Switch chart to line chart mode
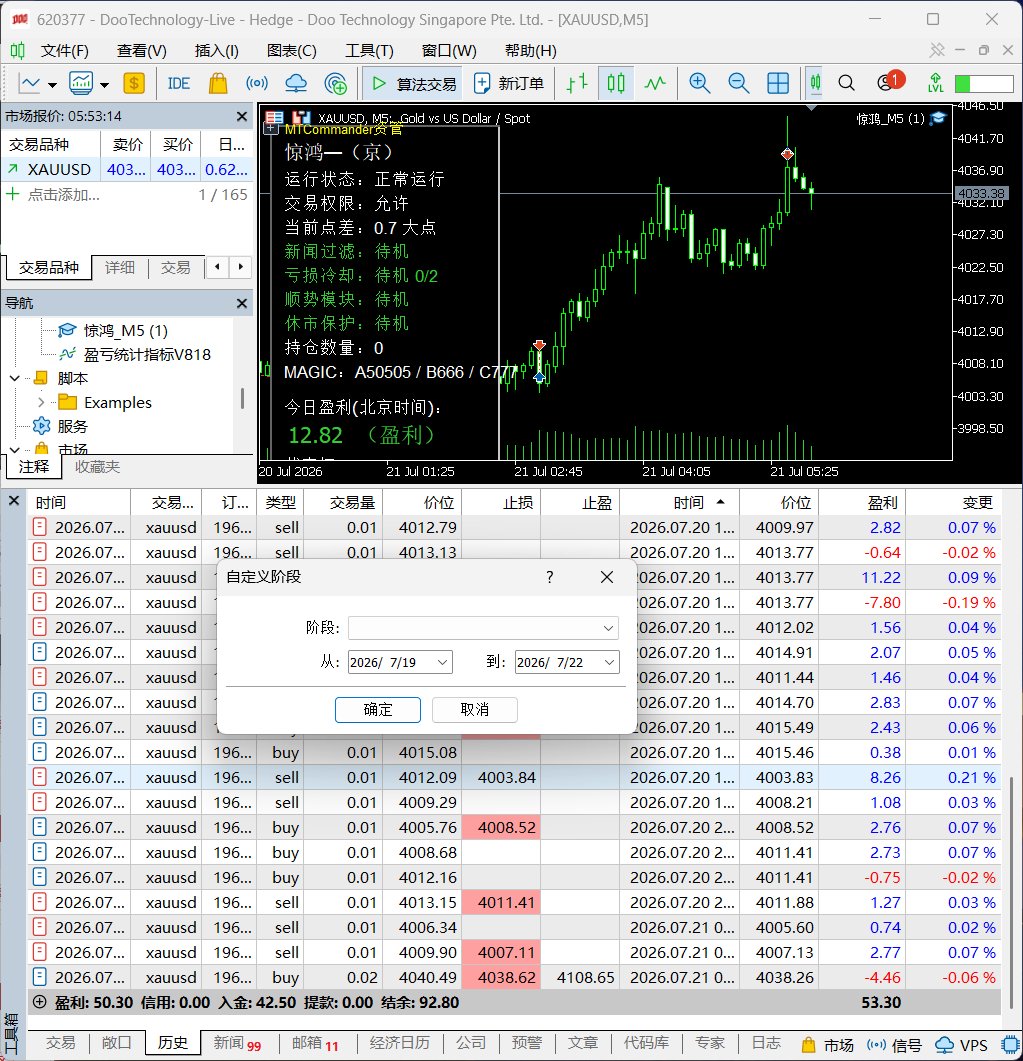 coord(655,83)
